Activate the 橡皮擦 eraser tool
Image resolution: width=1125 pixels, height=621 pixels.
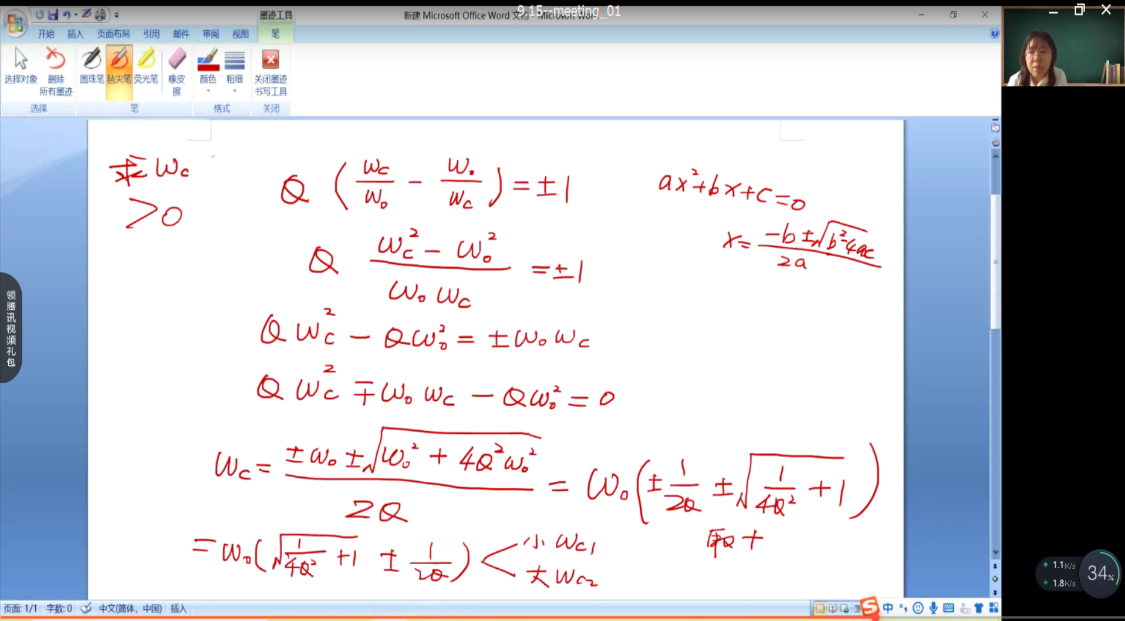pyautogui.click(x=177, y=70)
